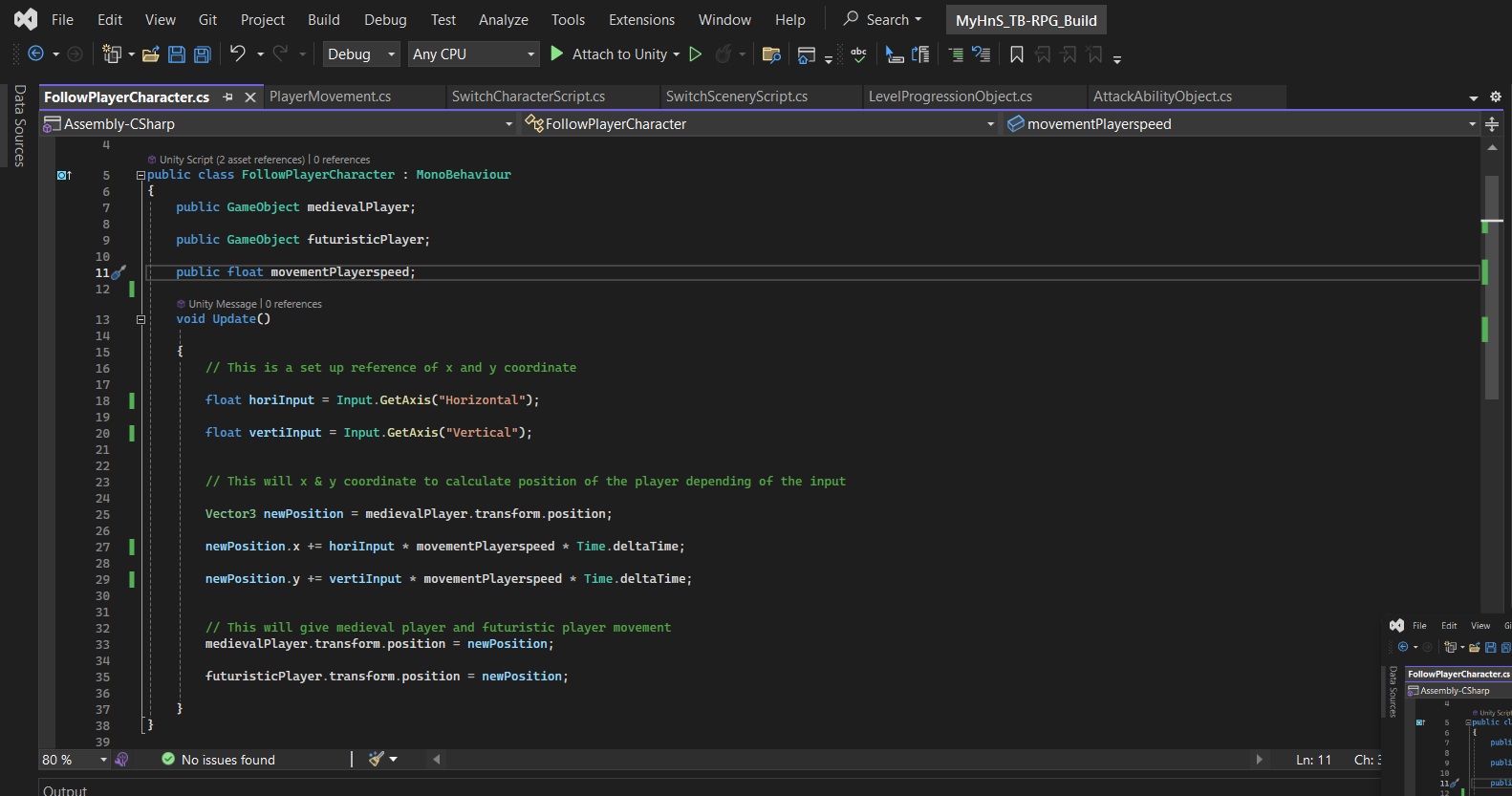Collapse the FollowPlayerCharacter class outline region
Viewport: 1512px width, 796px height.
140,176
